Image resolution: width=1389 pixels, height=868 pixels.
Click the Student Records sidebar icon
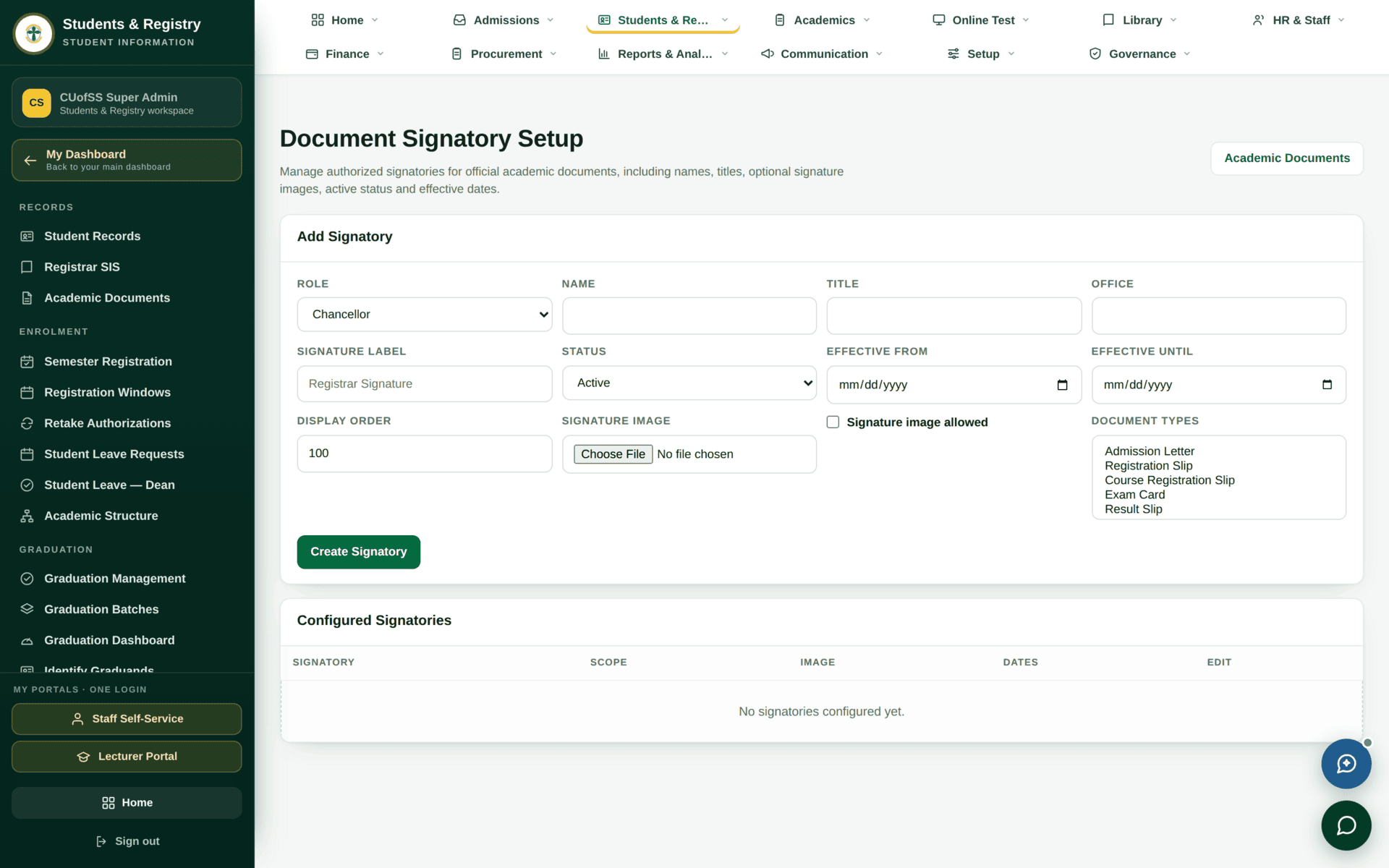coord(27,237)
